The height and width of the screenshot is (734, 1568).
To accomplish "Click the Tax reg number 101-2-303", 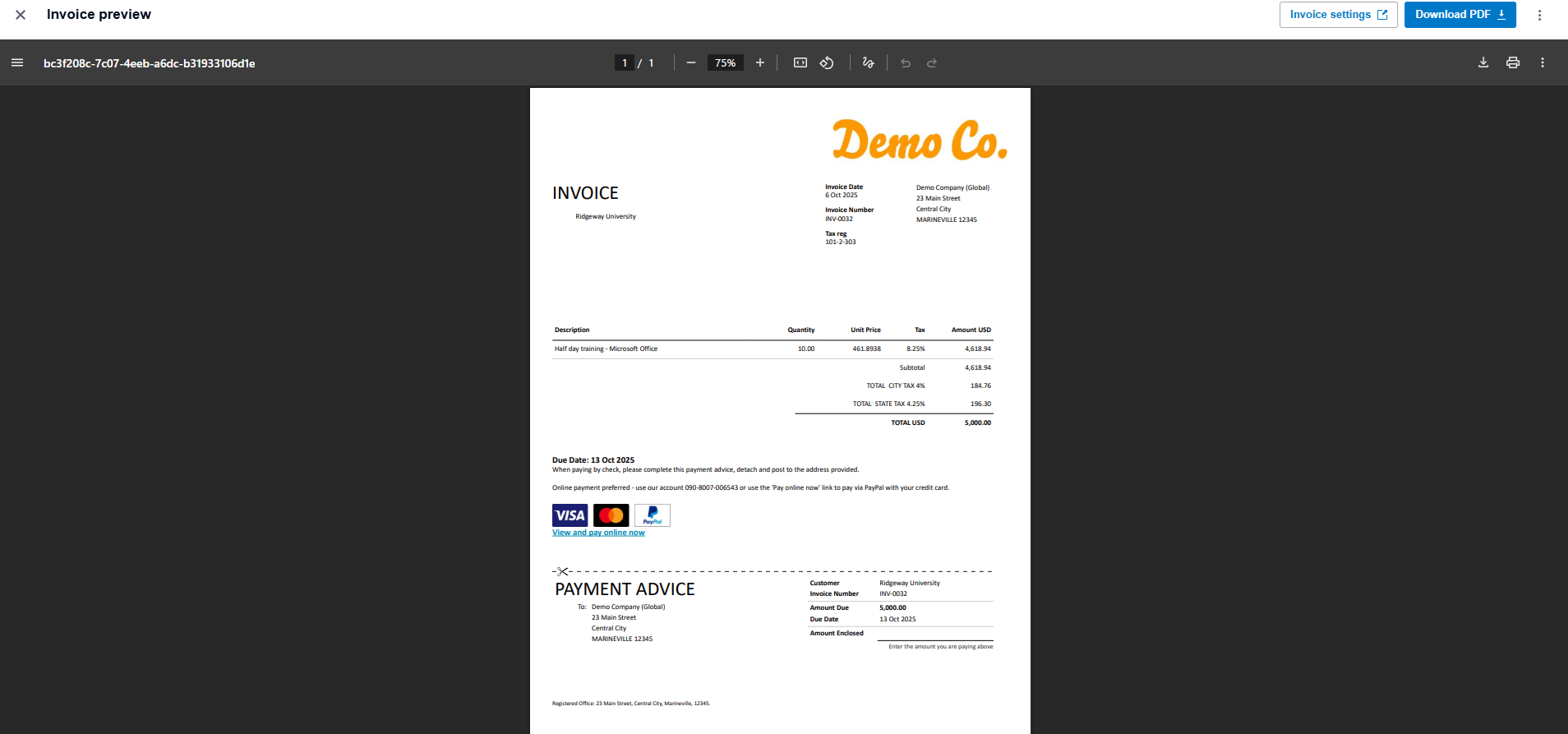I will [x=841, y=242].
